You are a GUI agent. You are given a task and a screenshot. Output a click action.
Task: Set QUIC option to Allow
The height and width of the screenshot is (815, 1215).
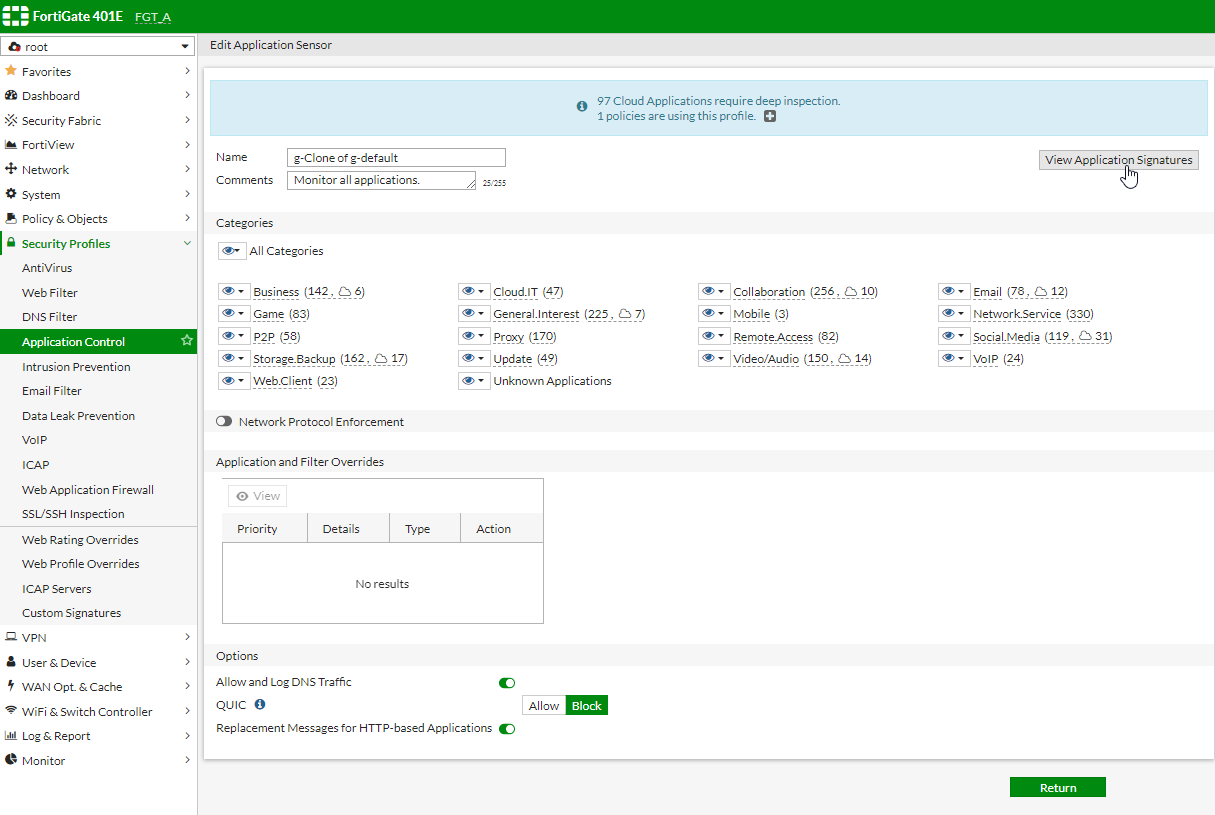[544, 706]
